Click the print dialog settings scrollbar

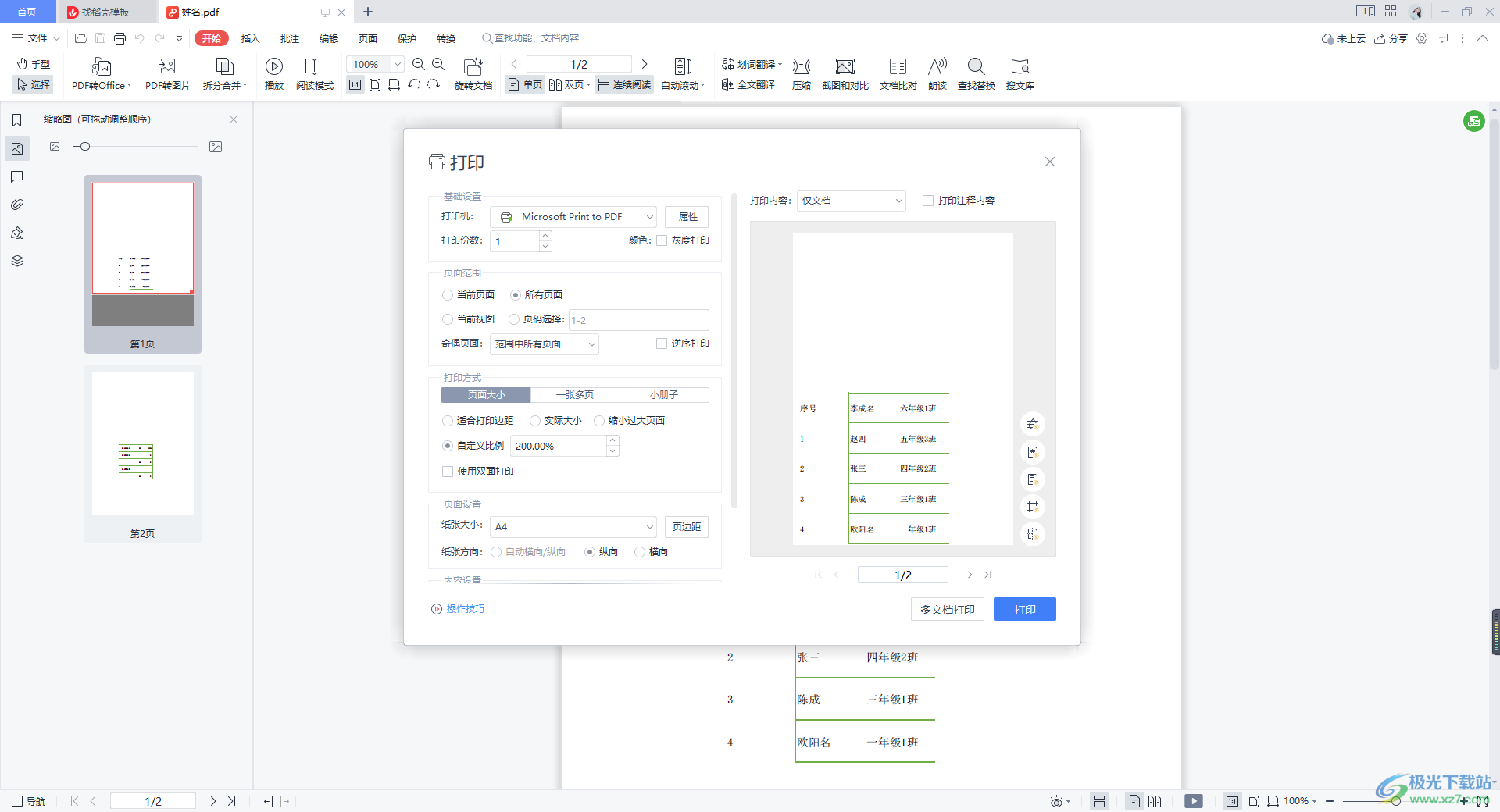[734, 351]
